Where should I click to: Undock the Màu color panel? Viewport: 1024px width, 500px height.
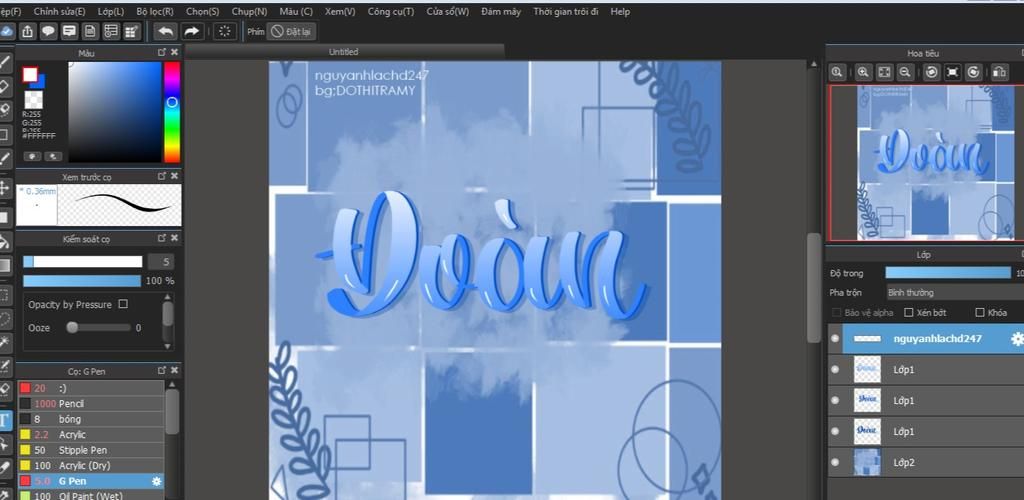[x=161, y=52]
